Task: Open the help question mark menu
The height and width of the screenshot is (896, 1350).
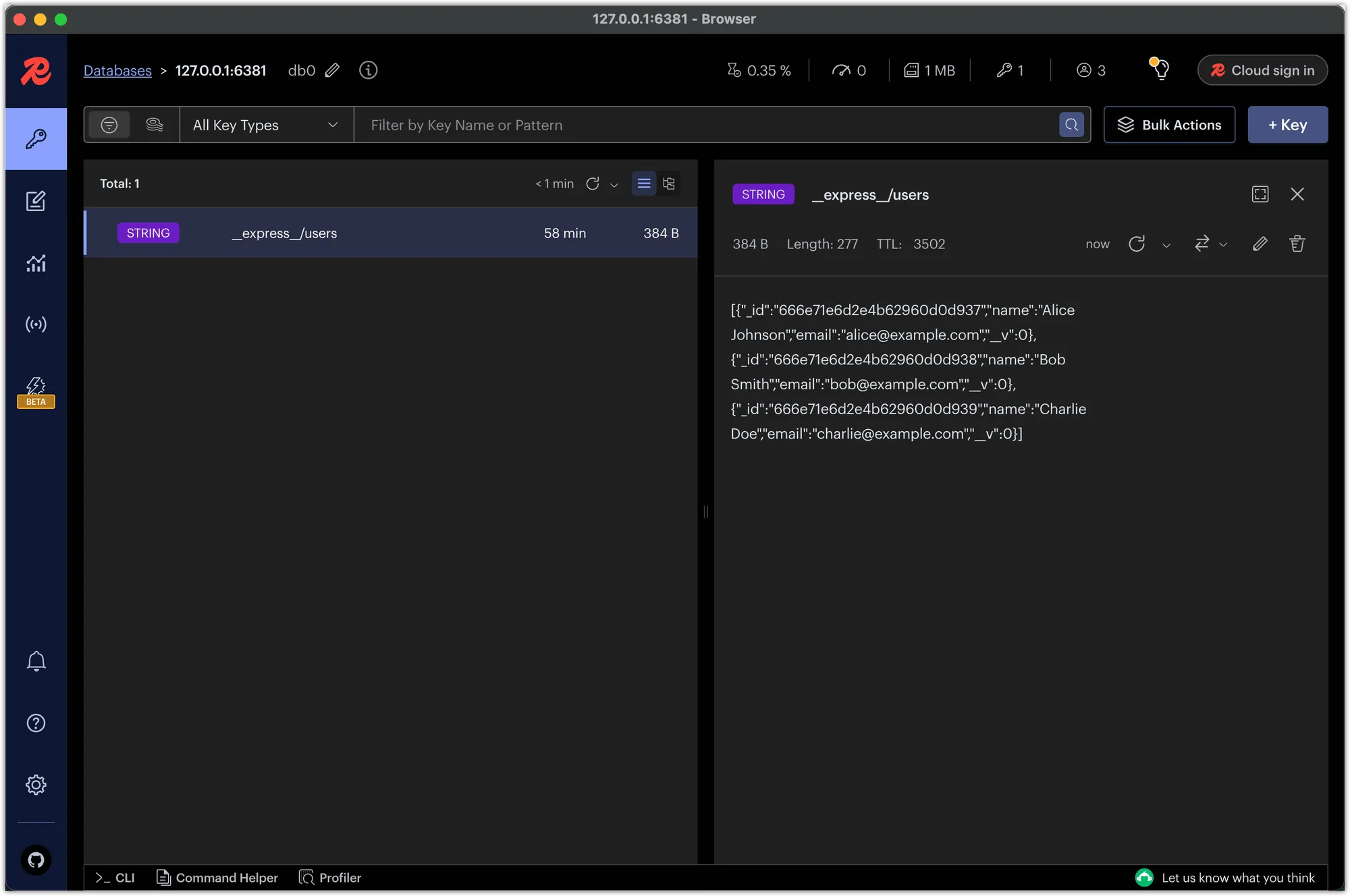Action: (36, 723)
